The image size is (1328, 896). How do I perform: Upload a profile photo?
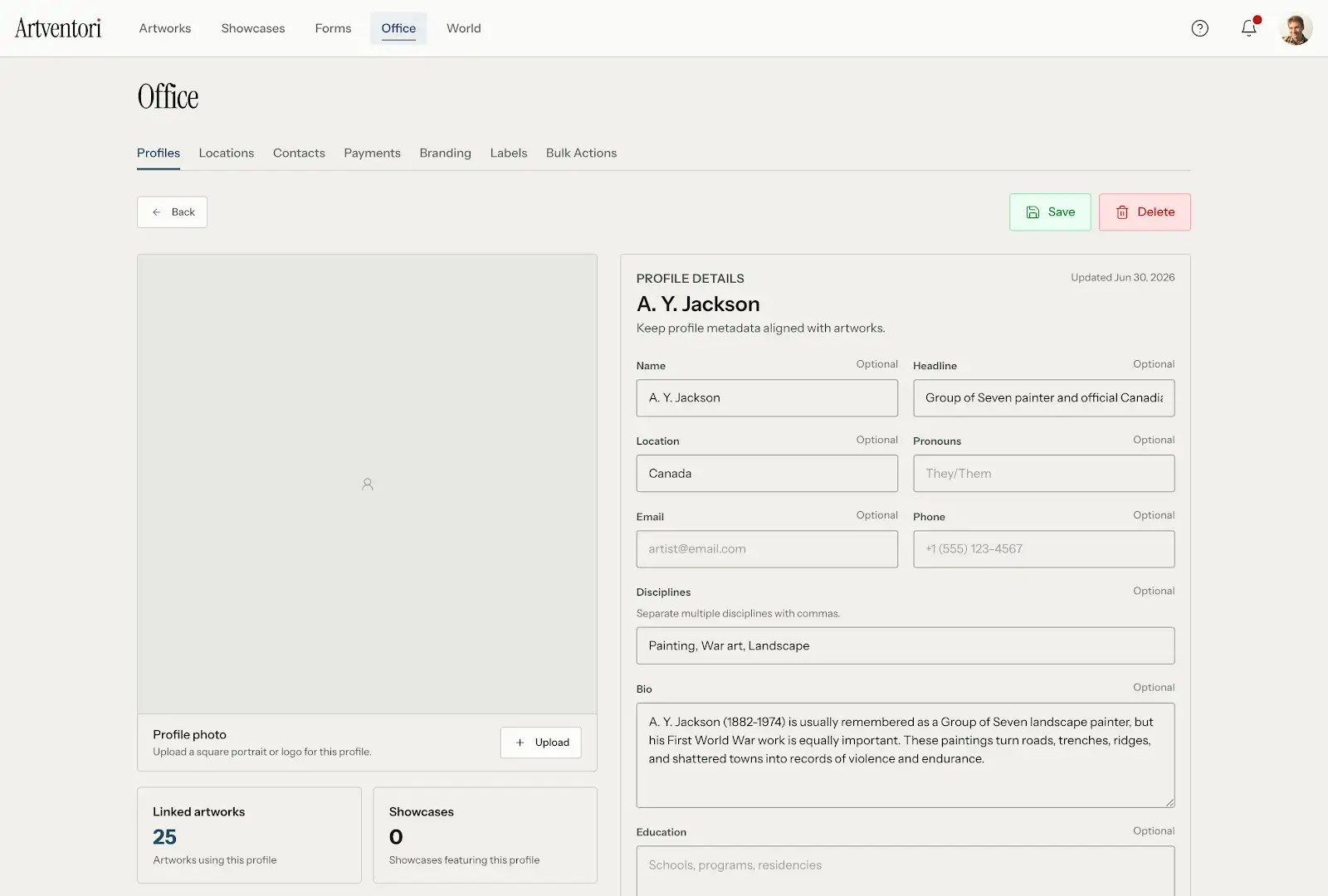click(x=541, y=743)
